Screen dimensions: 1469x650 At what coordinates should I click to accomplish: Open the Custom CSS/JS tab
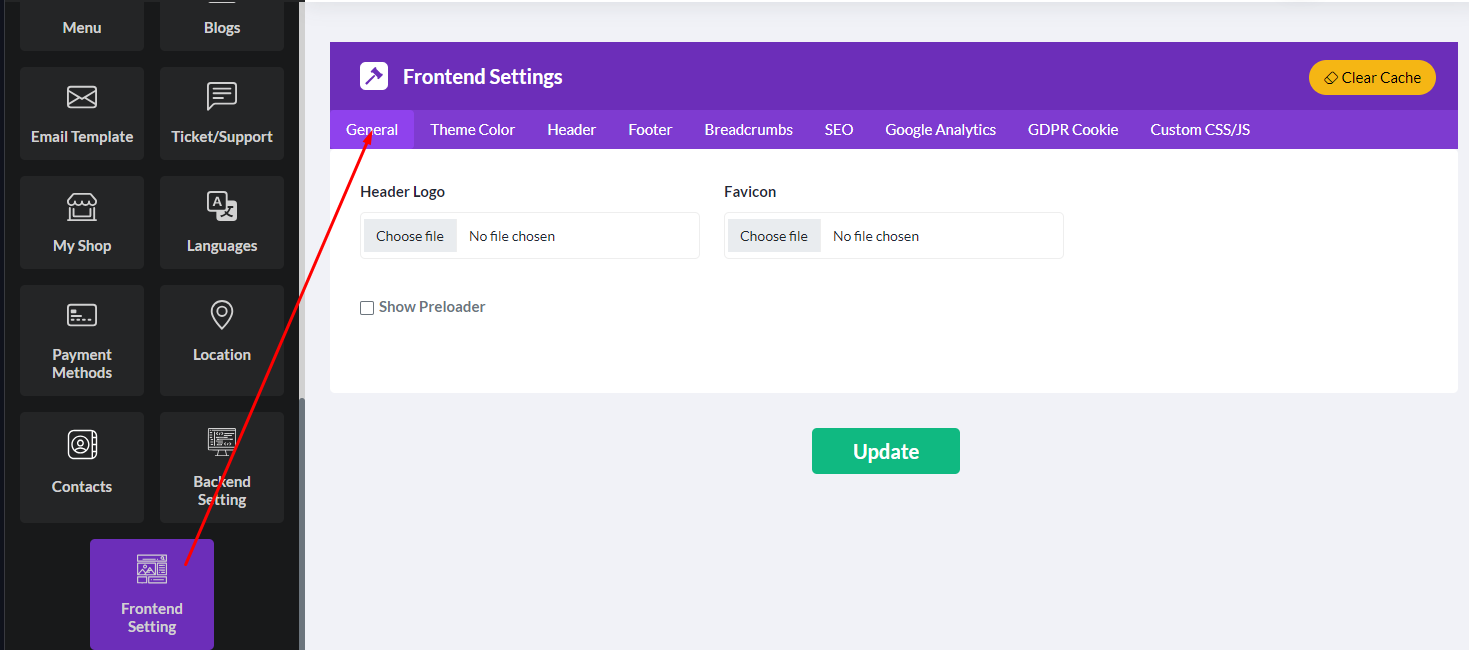1200,130
